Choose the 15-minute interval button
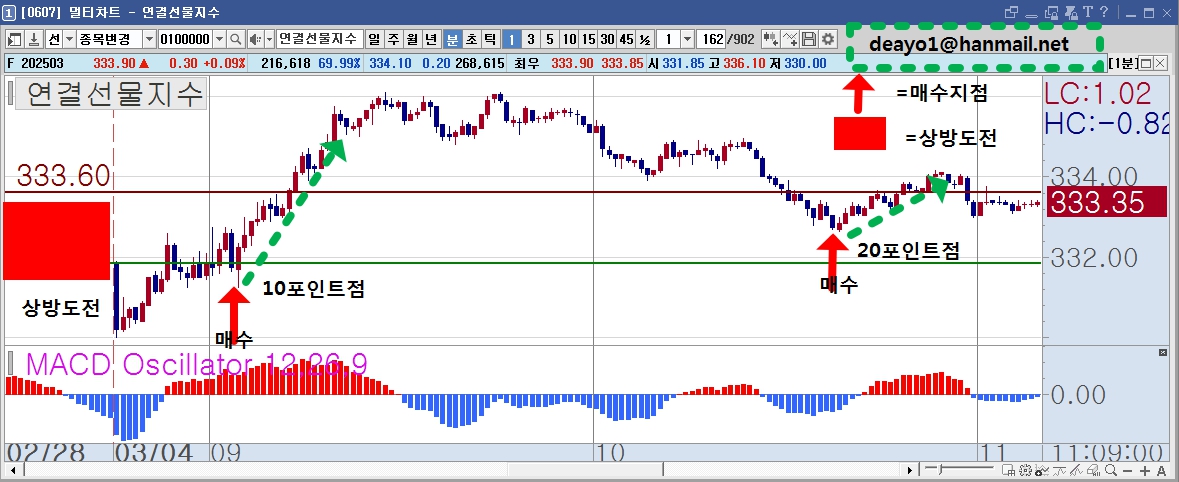 tap(588, 39)
